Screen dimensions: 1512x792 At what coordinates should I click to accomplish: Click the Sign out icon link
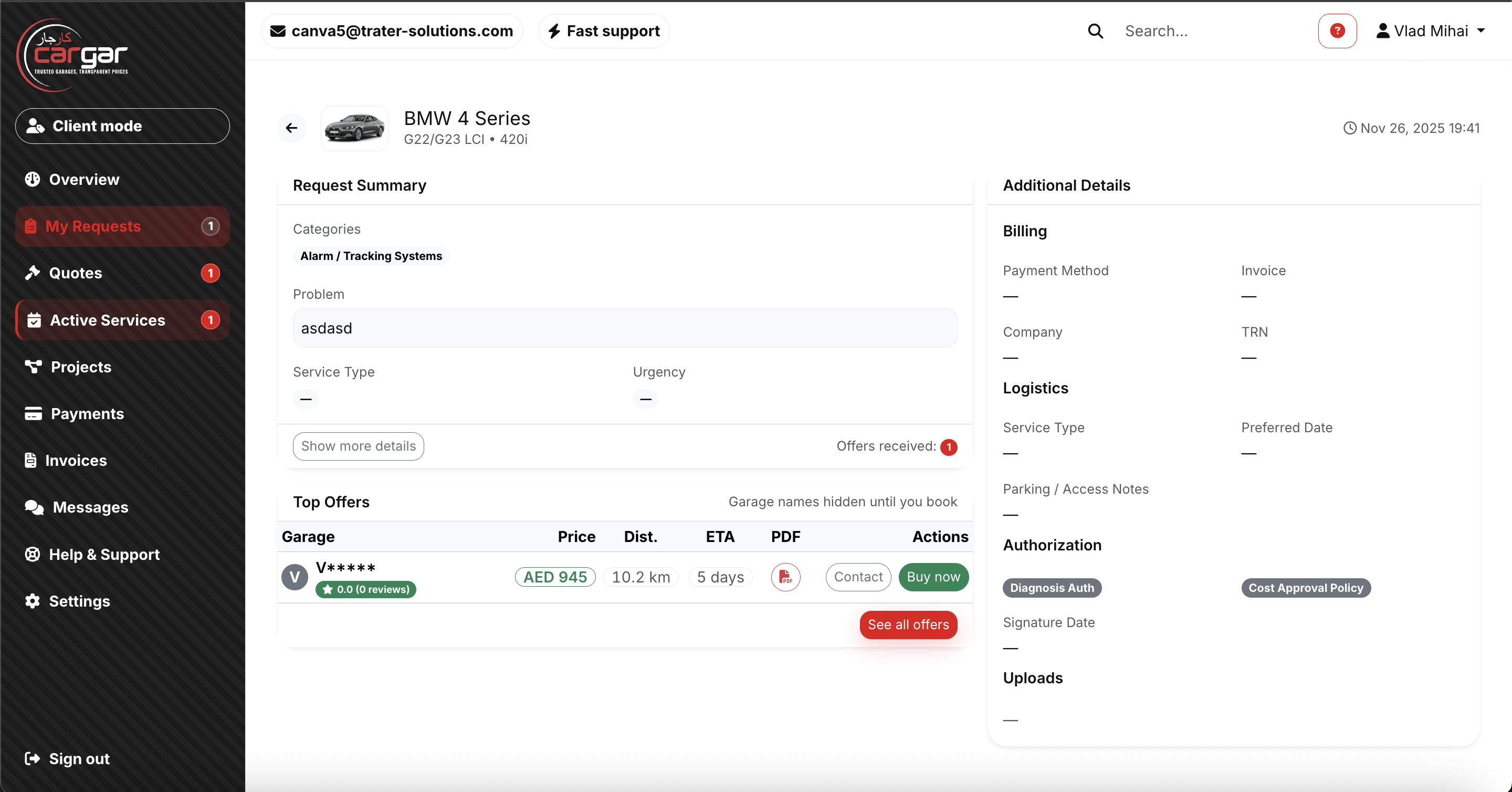[32, 758]
